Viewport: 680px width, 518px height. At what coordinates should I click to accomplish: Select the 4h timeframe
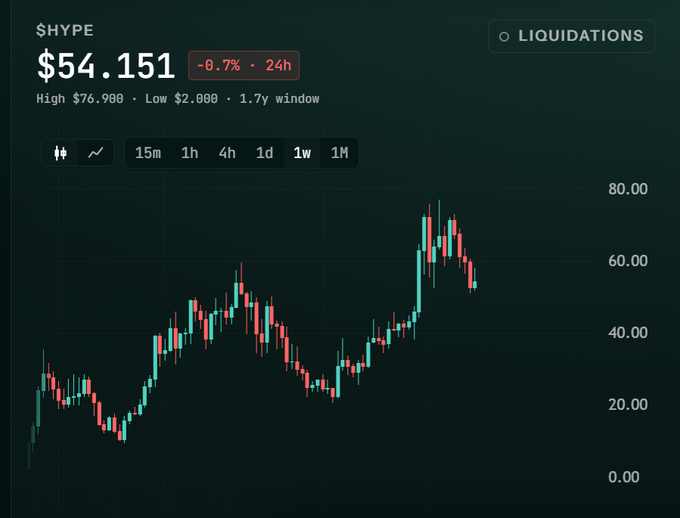tap(227, 153)
